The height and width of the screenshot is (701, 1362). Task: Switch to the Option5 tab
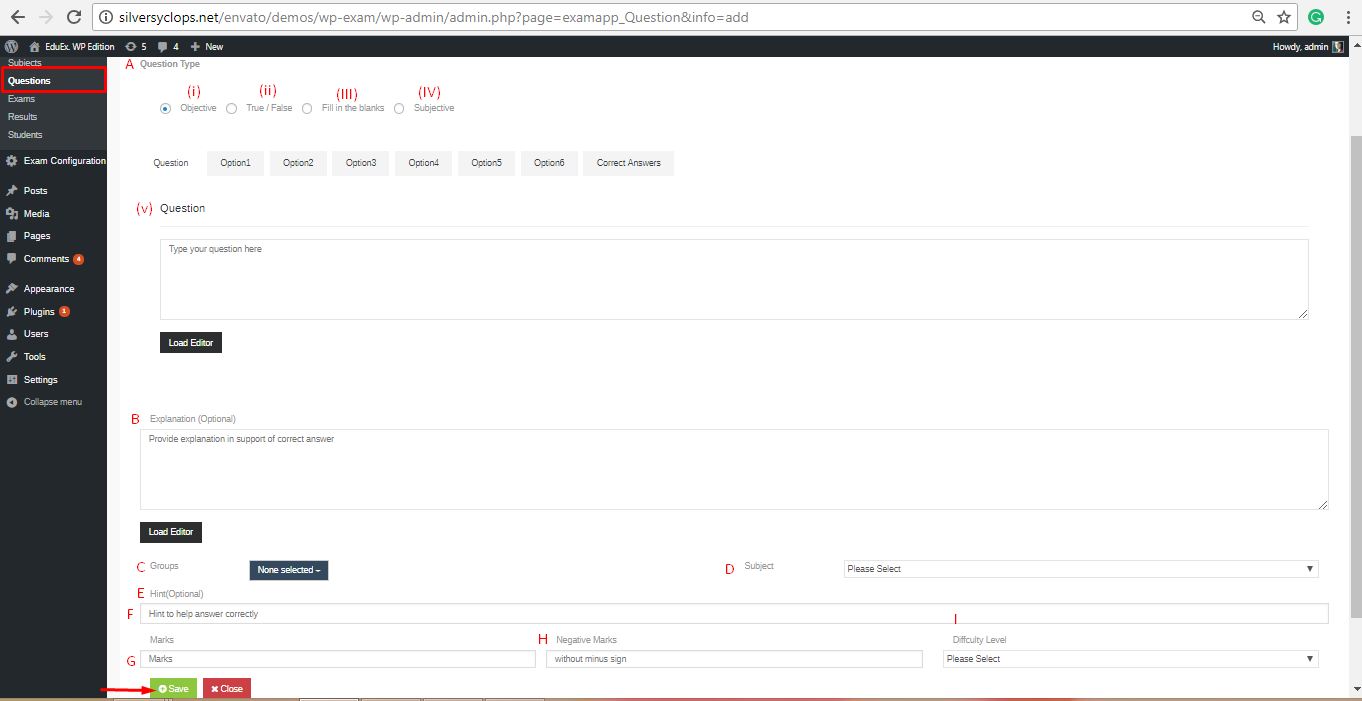pos(486,163)
